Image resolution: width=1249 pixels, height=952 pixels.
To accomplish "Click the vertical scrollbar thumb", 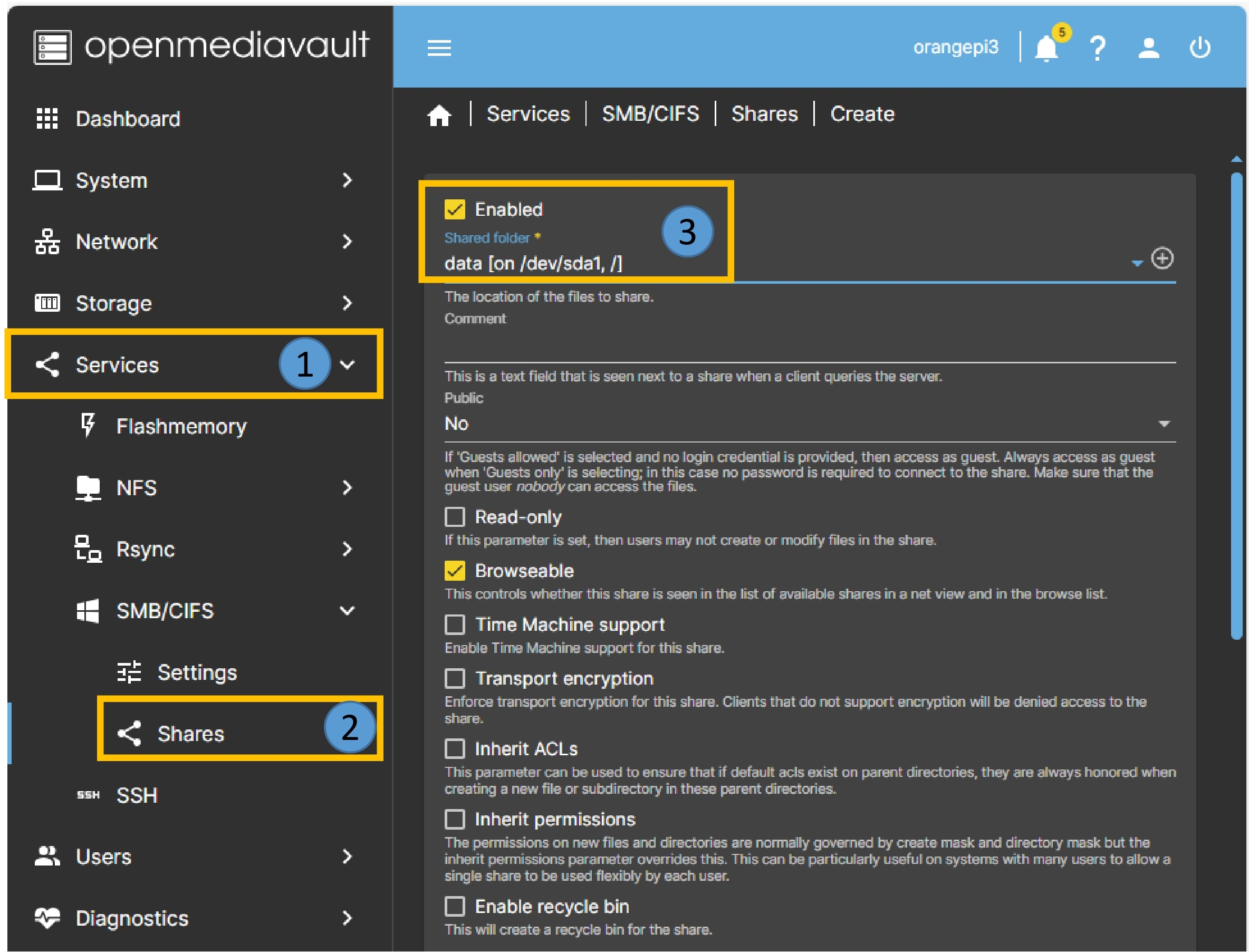I will pyautogui.click(x=1236, y=406).
